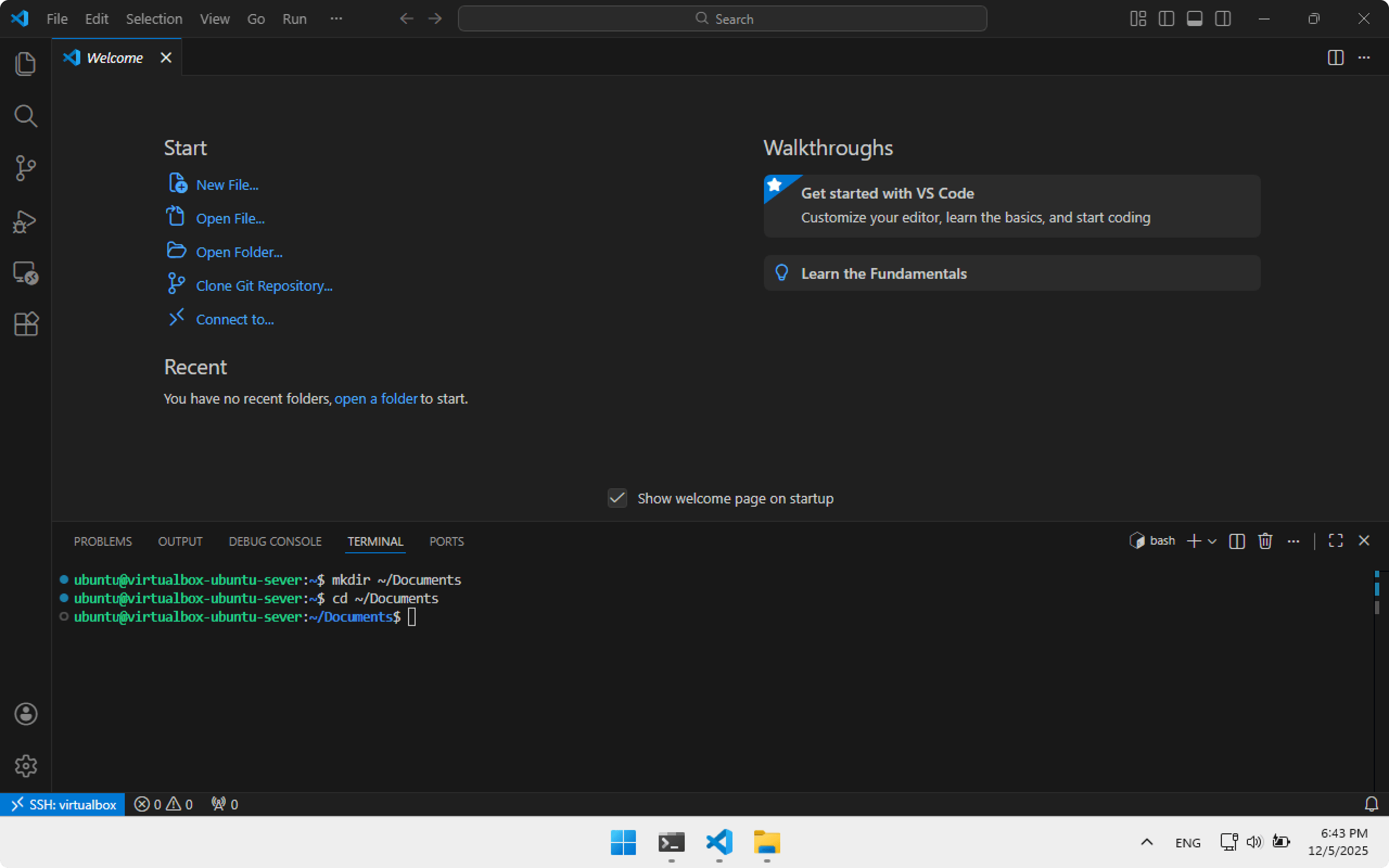Open the Selection menu
The height and width of the screenshot is (868, 1389).
click(x=154, y=19)
